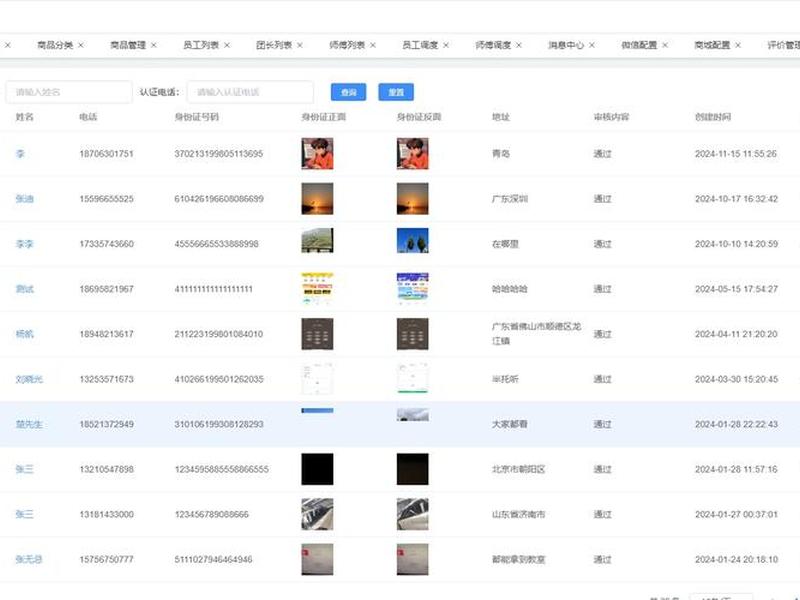
Task: View ID front photo in 山东省济南市 row
Action: (x=317, y=514)
